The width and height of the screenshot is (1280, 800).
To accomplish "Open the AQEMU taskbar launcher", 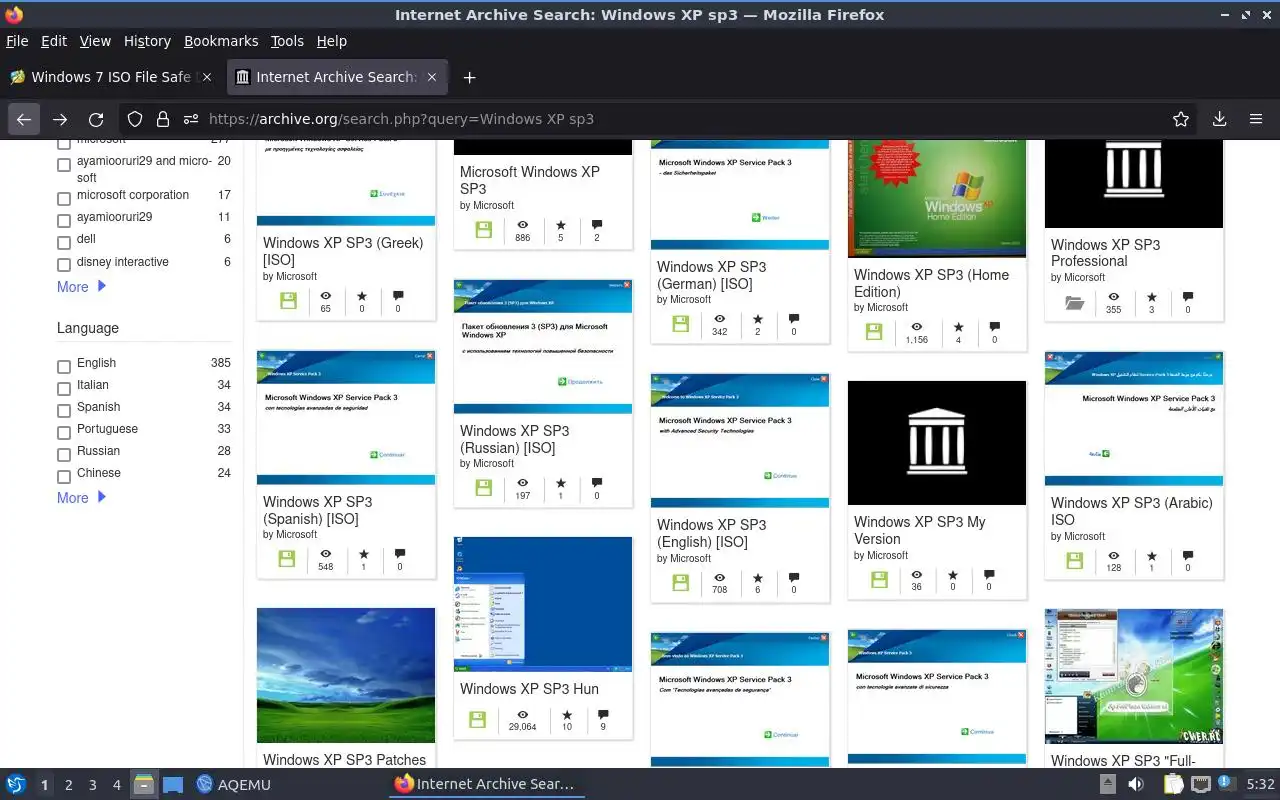I will point(234,784).
